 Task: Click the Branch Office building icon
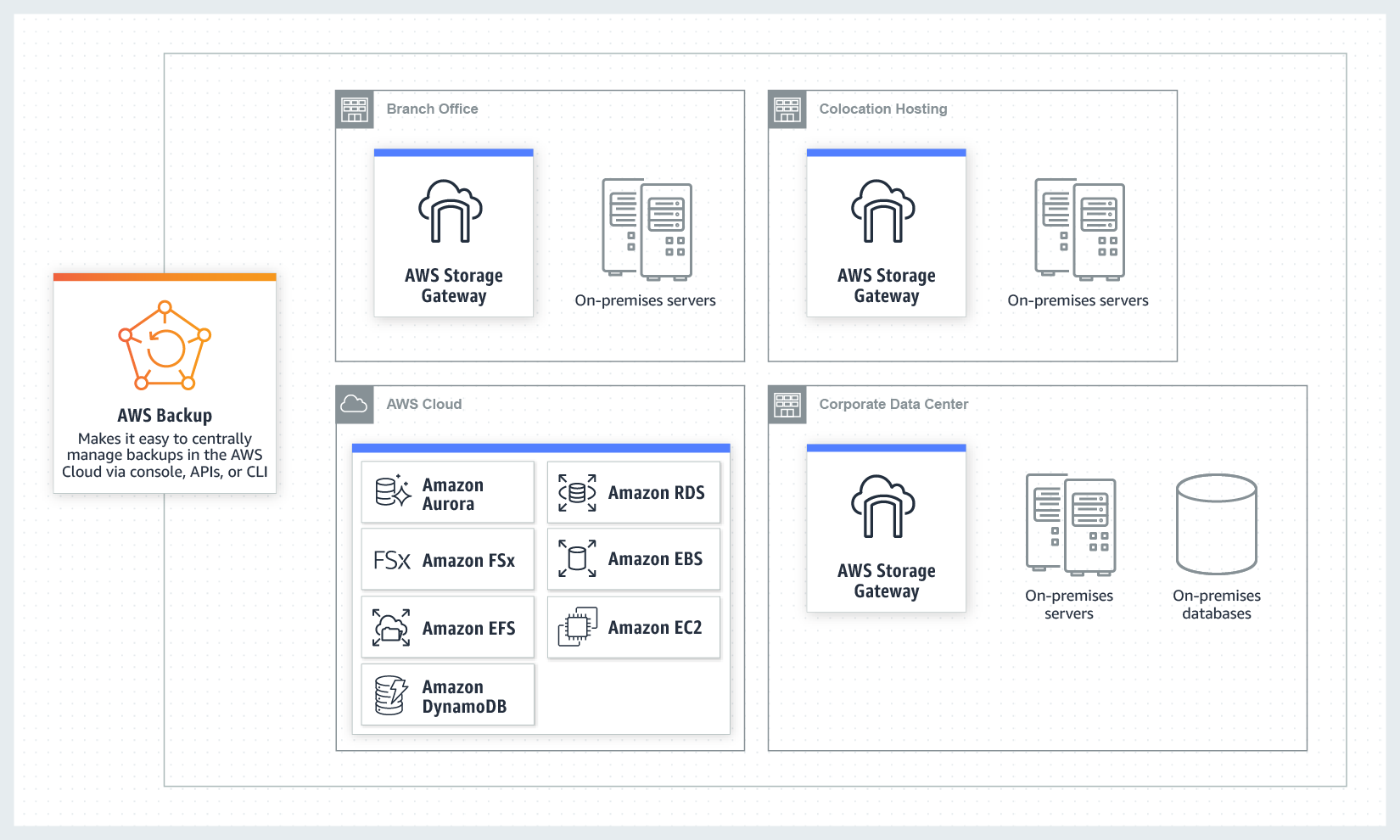pyautogui.click(x=355, y=109)
